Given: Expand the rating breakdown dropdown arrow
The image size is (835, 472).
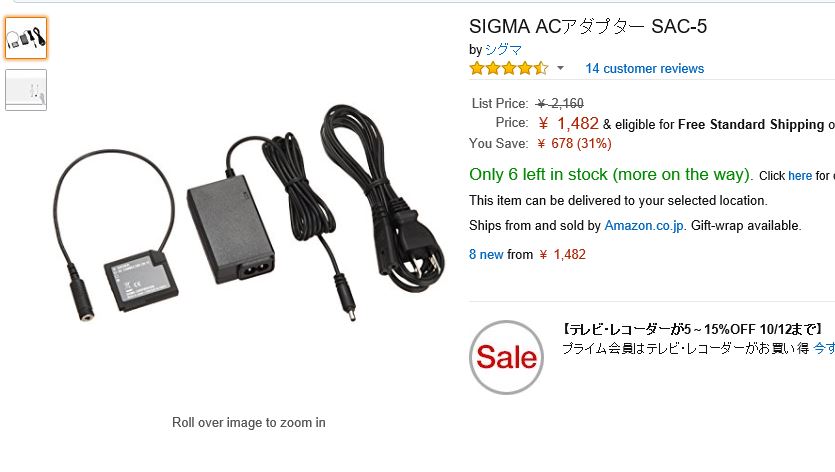Looking at the screenshot, I should 560,68.
